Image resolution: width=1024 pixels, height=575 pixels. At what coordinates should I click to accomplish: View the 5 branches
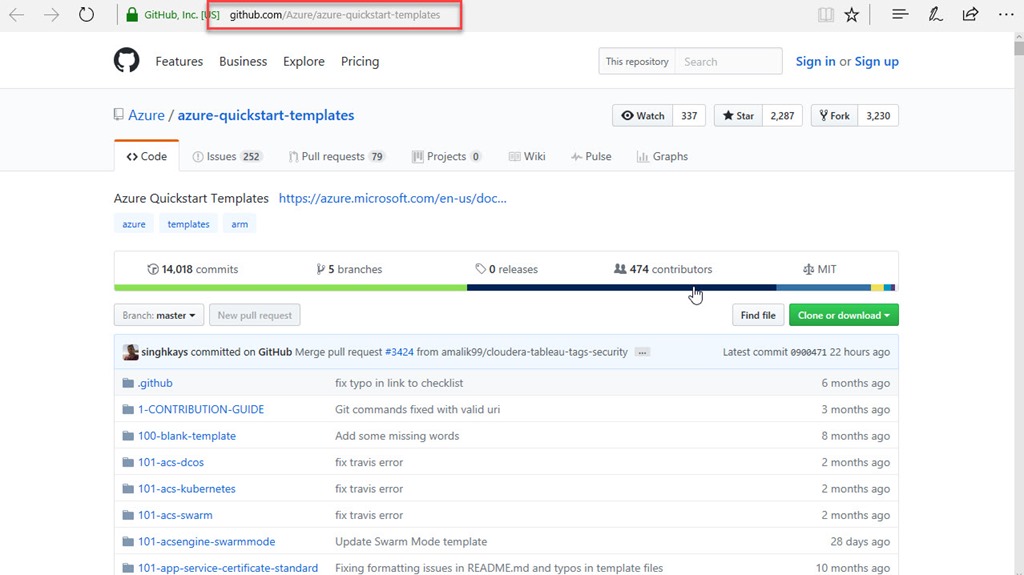point(349,269)
